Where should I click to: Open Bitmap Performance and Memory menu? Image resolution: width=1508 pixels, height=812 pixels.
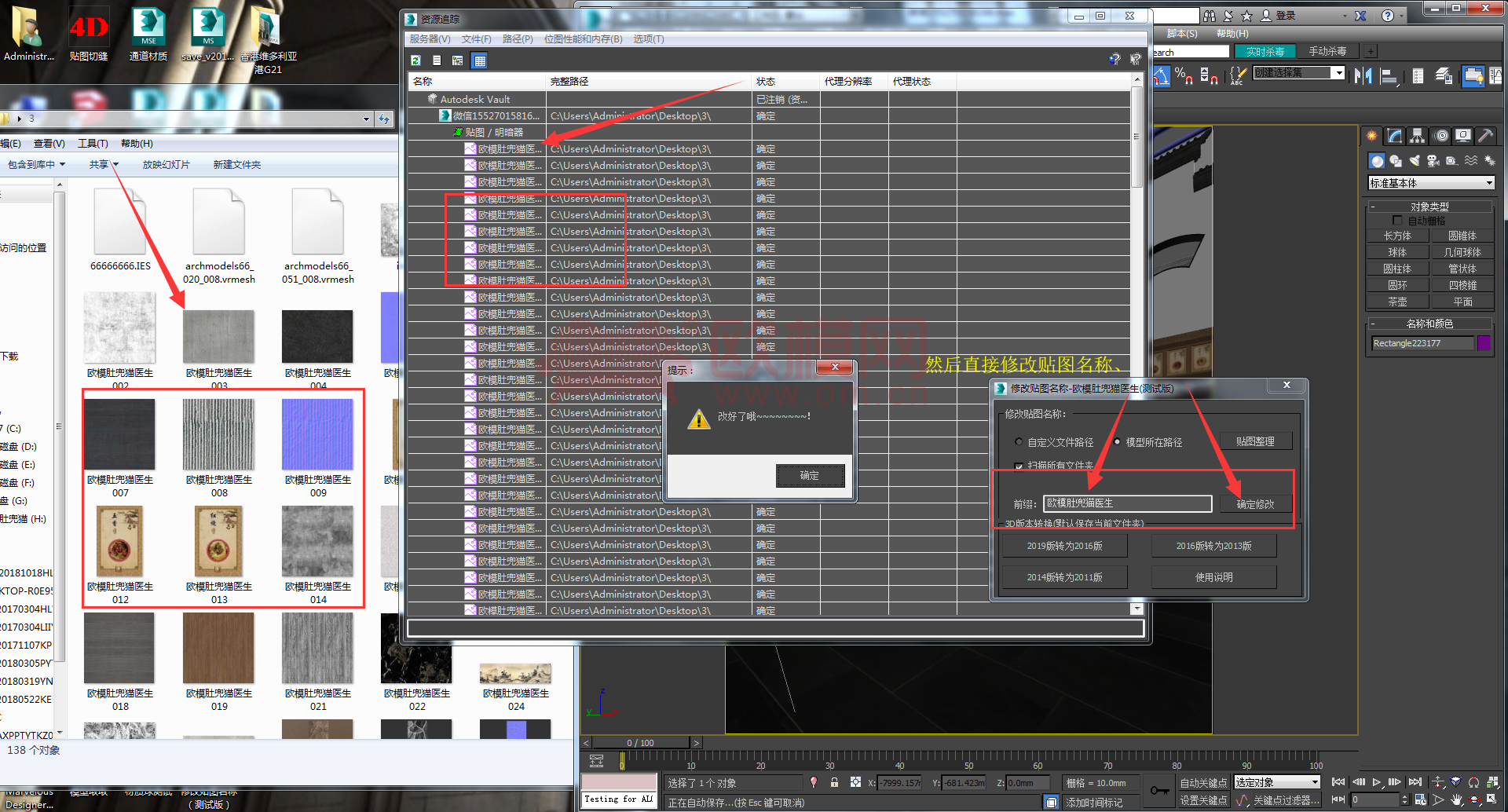coord(583,39)
